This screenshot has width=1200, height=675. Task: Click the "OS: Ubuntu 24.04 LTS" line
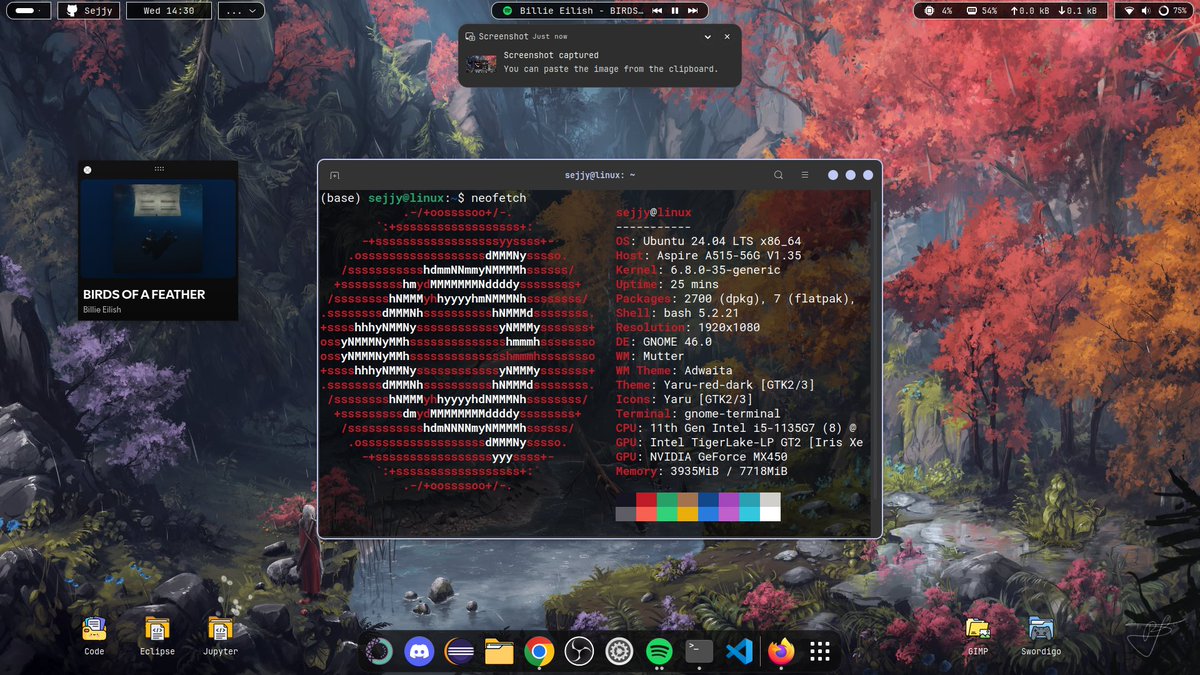708,241
